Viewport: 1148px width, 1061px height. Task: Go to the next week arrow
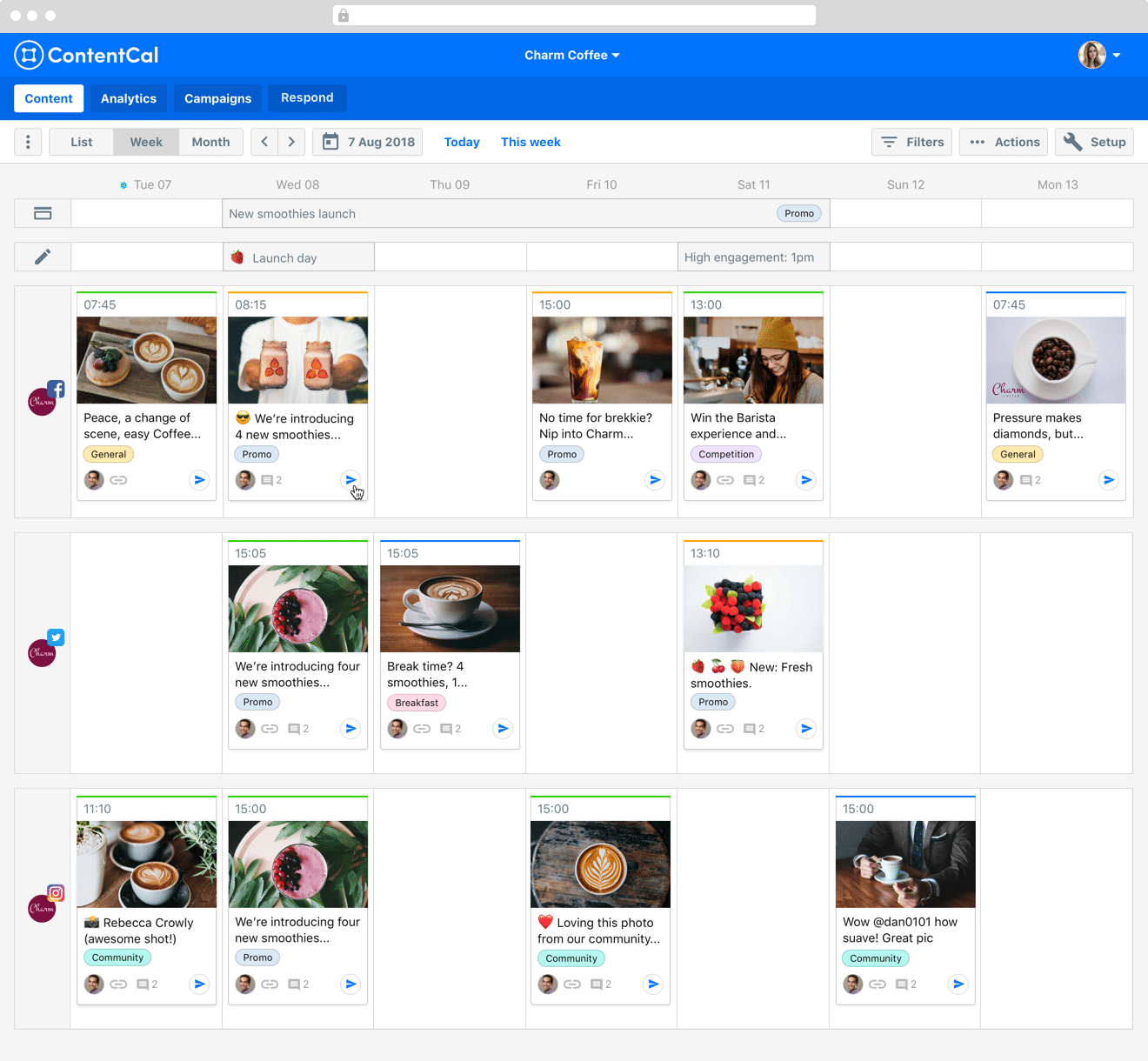click(x=291, y=142)
